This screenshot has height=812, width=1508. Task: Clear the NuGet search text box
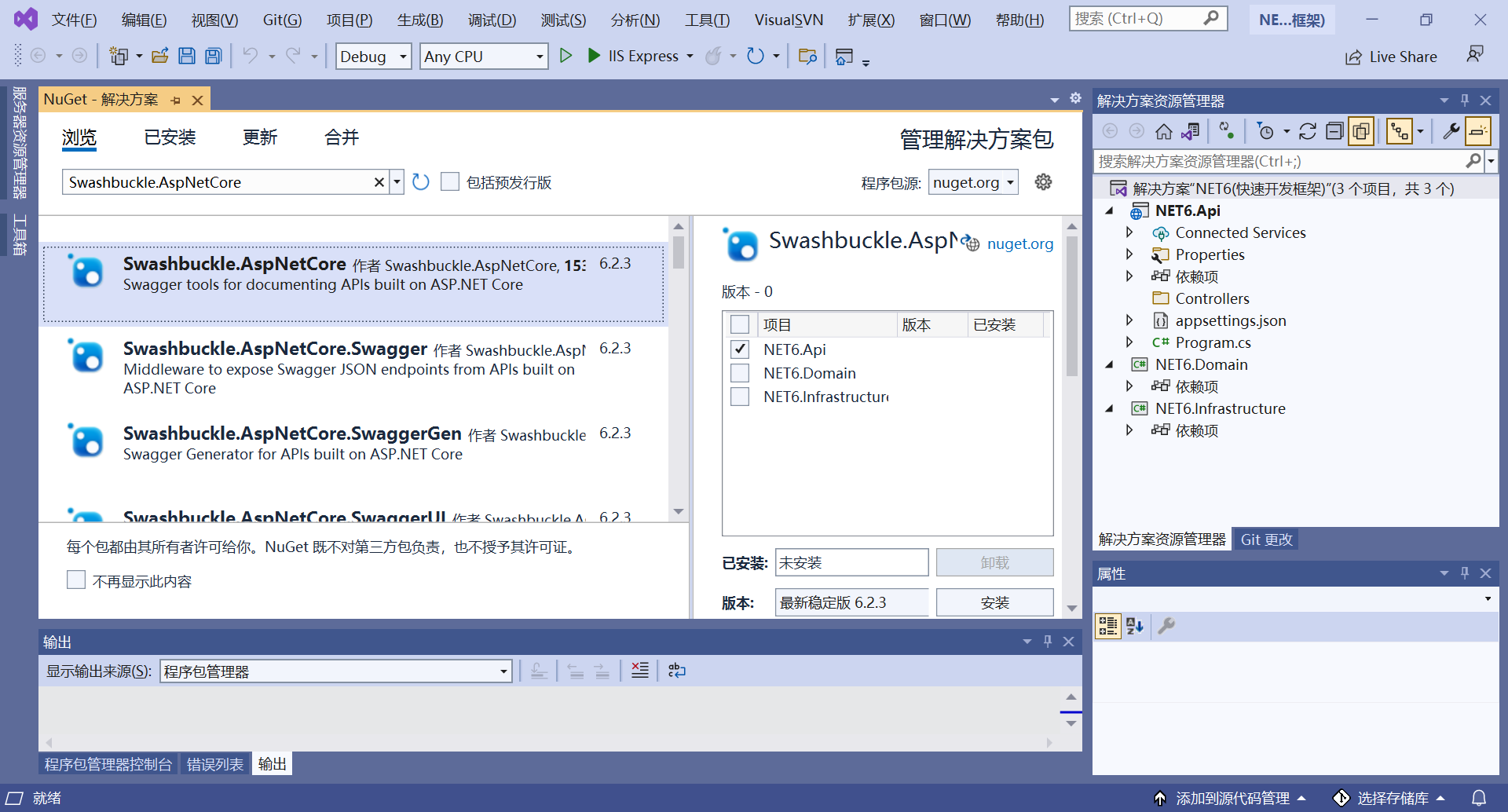click(x=379, y=182)
